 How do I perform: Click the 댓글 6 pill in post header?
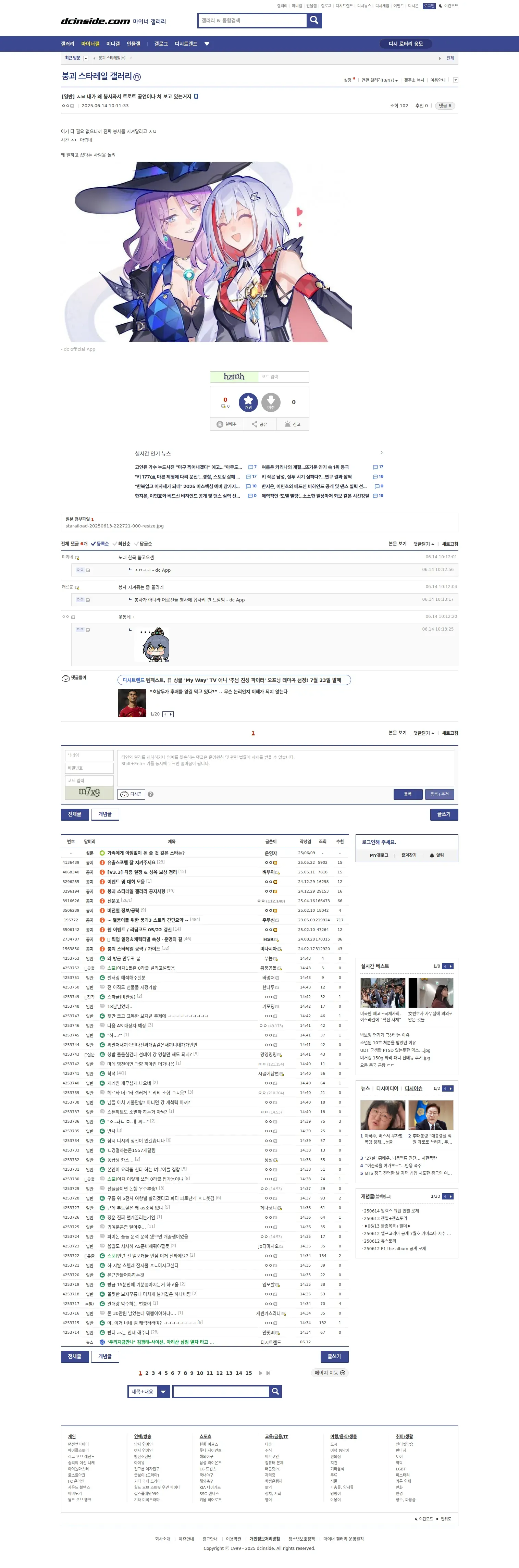(445, 106)
